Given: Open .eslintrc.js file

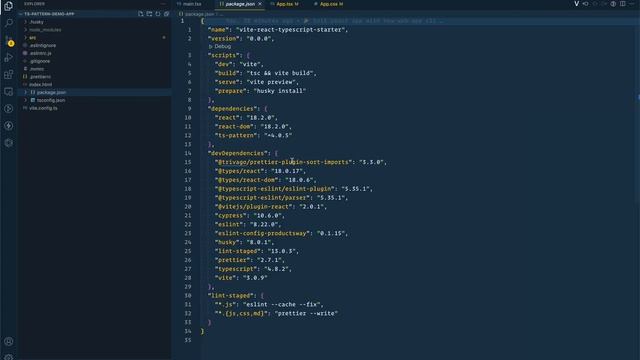Looking at the screenshot, I should 40,53.
